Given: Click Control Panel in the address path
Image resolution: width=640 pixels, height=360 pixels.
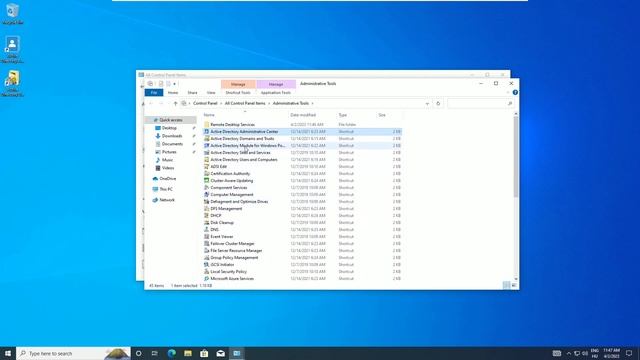Looking at the screenshot, I should [205, 104].
